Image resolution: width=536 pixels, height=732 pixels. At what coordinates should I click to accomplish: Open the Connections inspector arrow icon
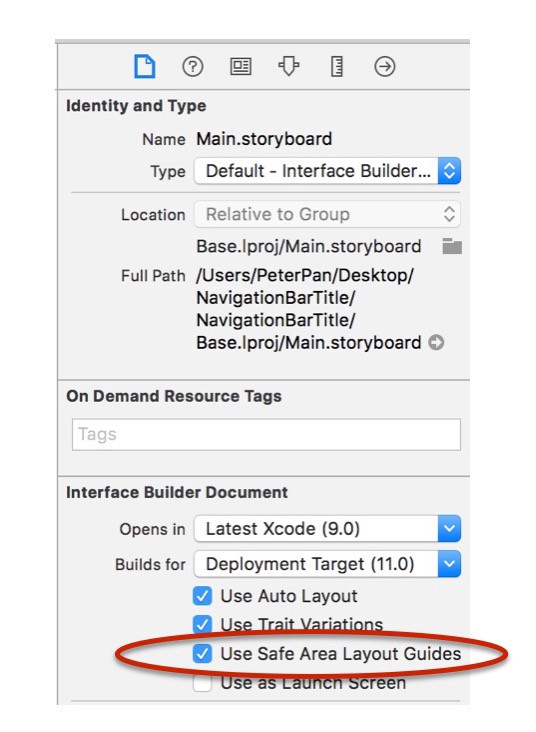[385, 67]
